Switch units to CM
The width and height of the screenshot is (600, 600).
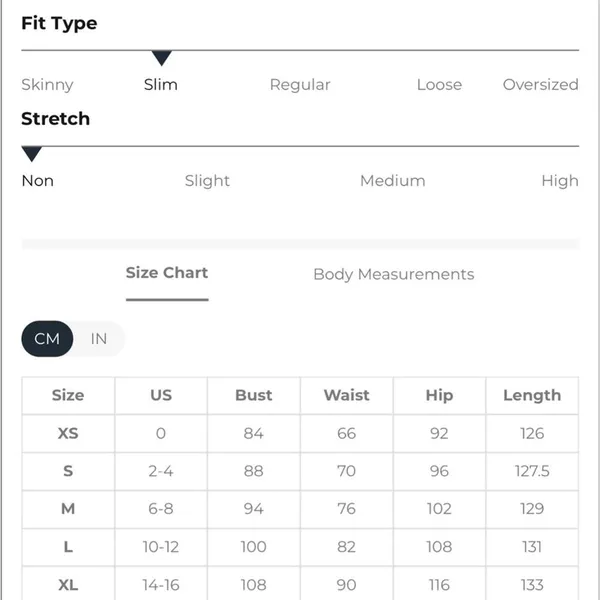coord(47,339)
